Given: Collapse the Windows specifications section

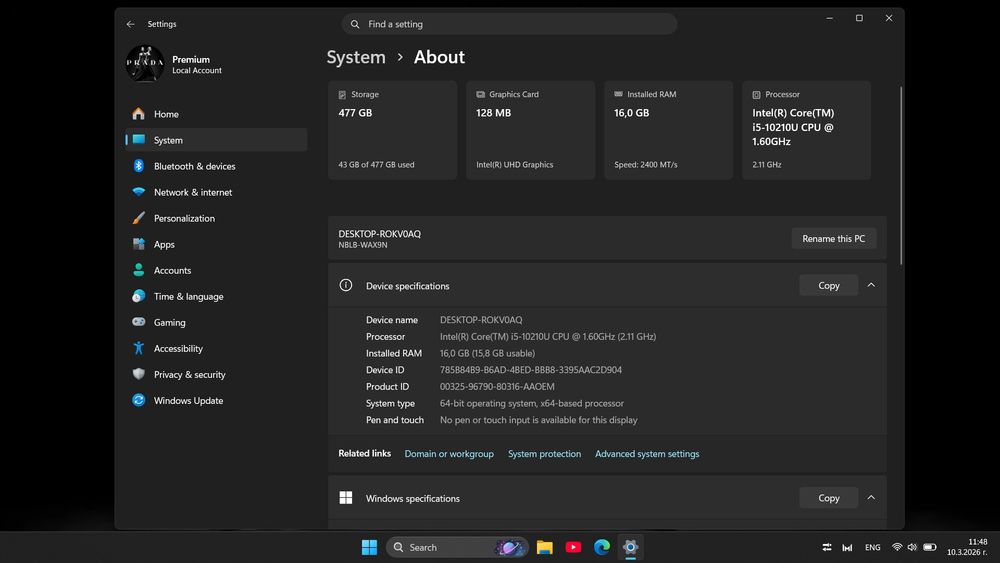Looking at the screenshot, I should point(871,497).
